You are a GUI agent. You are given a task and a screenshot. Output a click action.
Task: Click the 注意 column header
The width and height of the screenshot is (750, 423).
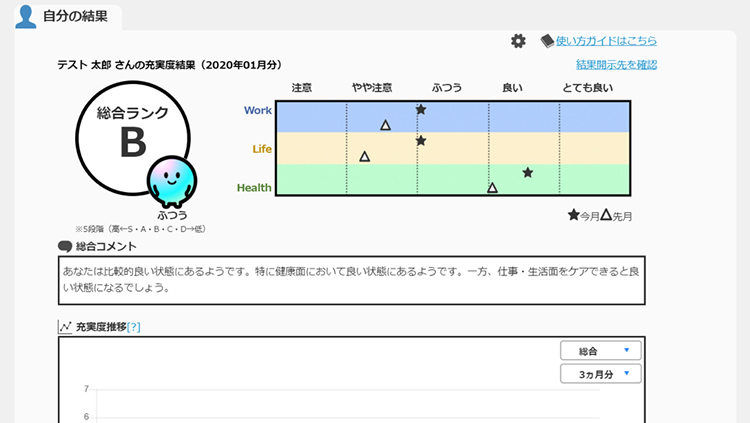pos(302,88)
